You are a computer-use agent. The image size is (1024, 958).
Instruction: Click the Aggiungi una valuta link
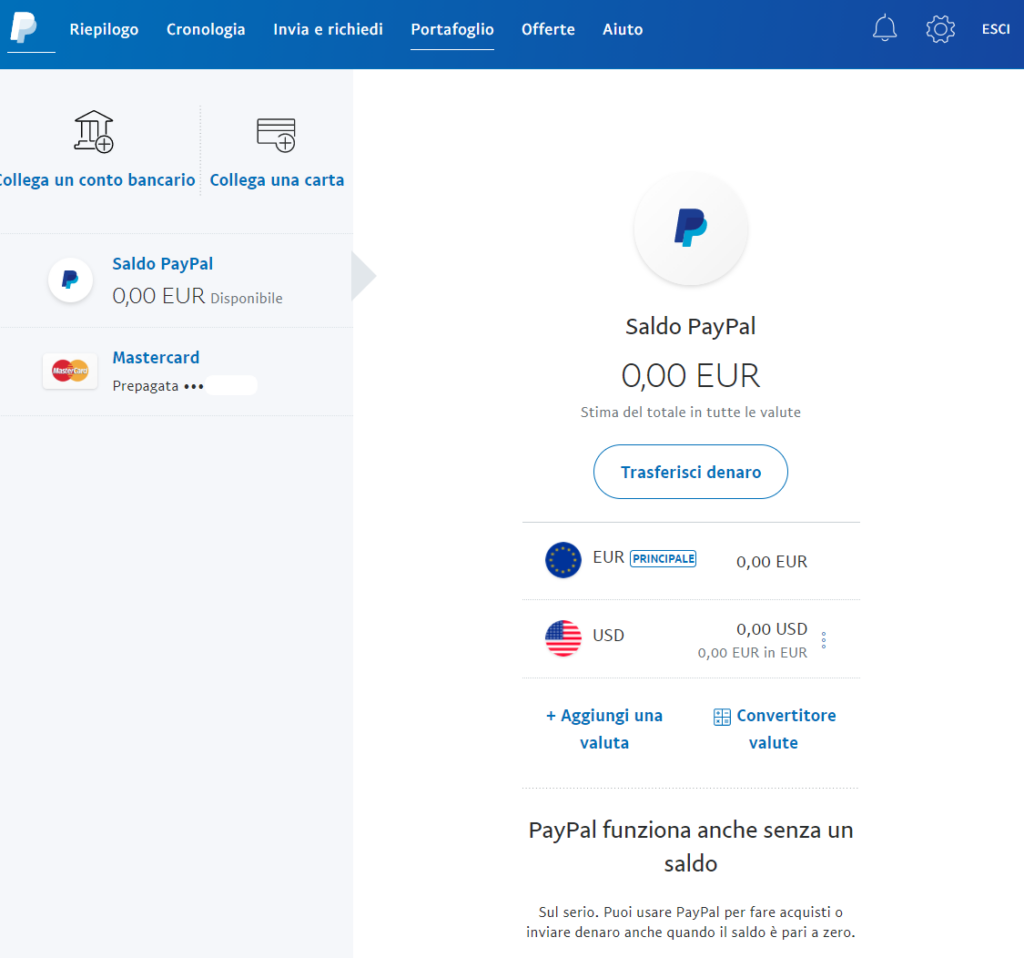[x=605, y=729]
